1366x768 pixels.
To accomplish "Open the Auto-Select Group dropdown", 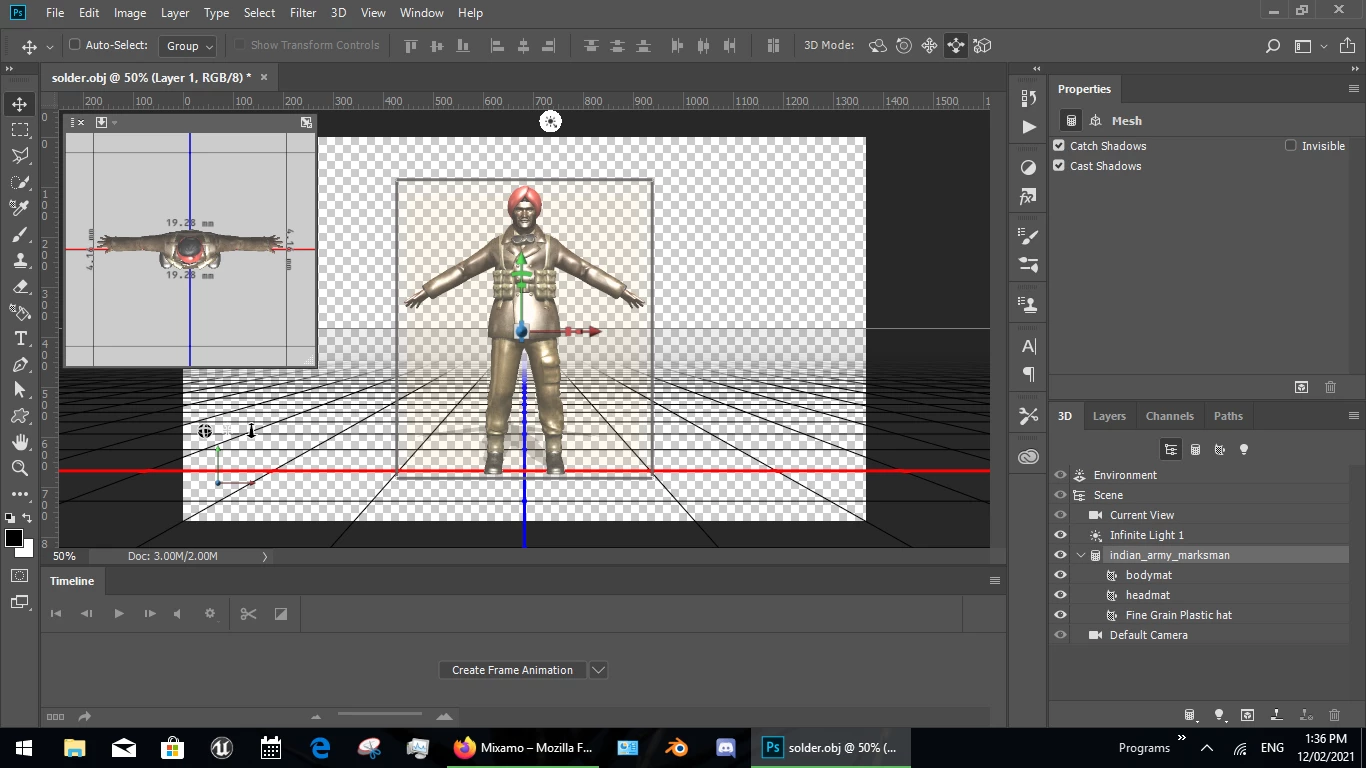I will click(189, 46).
